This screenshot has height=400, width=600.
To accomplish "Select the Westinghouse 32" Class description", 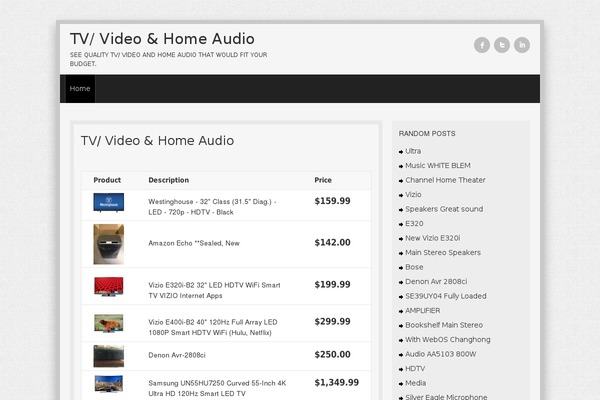I will pos(212,207).
